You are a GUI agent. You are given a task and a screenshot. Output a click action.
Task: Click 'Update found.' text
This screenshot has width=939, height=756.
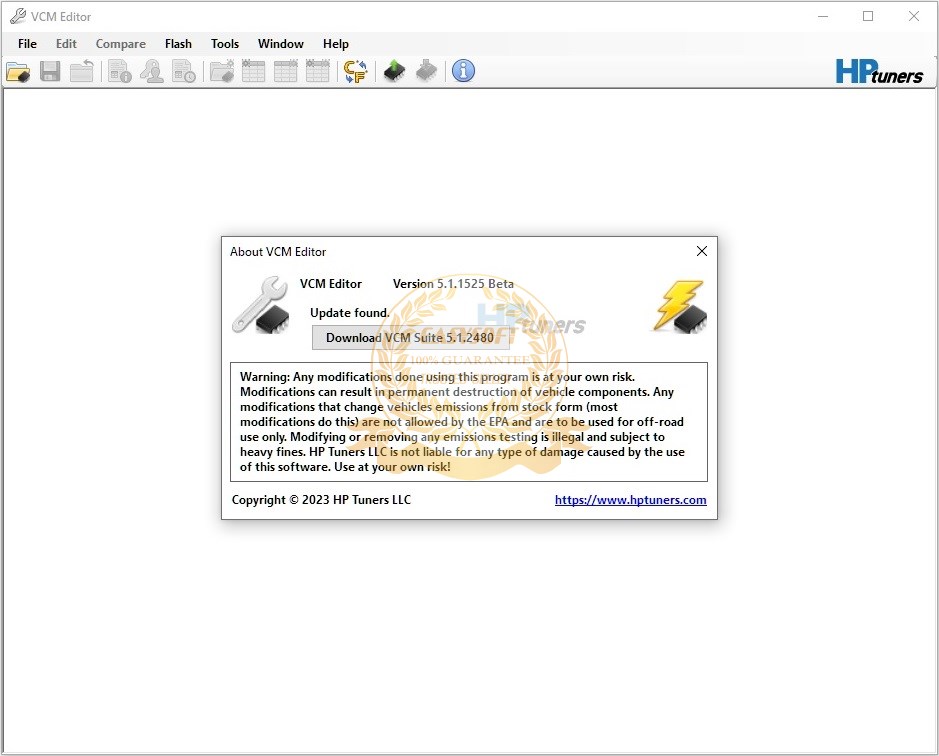[x=349, y=313]
